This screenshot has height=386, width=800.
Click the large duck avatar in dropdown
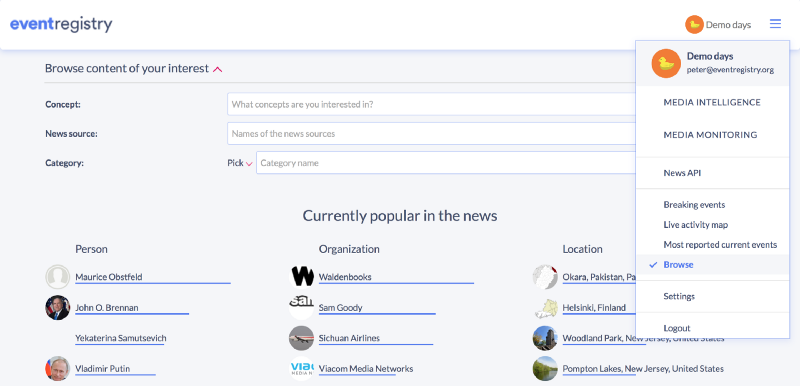point(666,63)
